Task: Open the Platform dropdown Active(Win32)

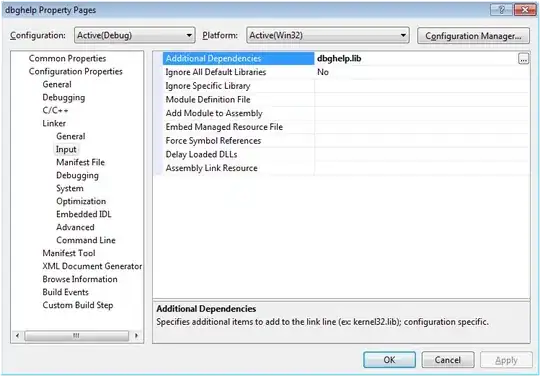Action: (x=328, y=35)
